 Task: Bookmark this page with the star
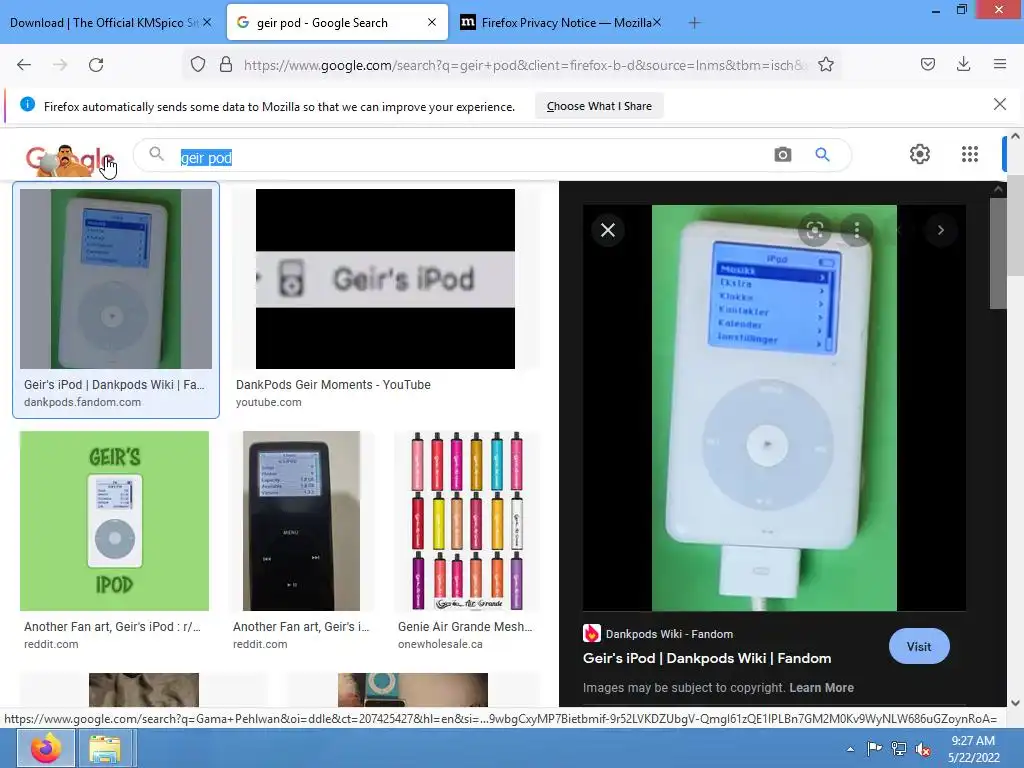coord(825,64)
